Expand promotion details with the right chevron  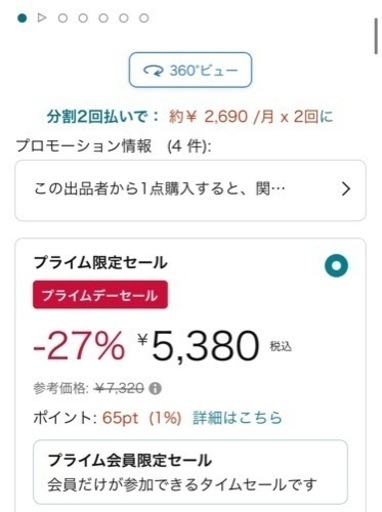point(346,189)
